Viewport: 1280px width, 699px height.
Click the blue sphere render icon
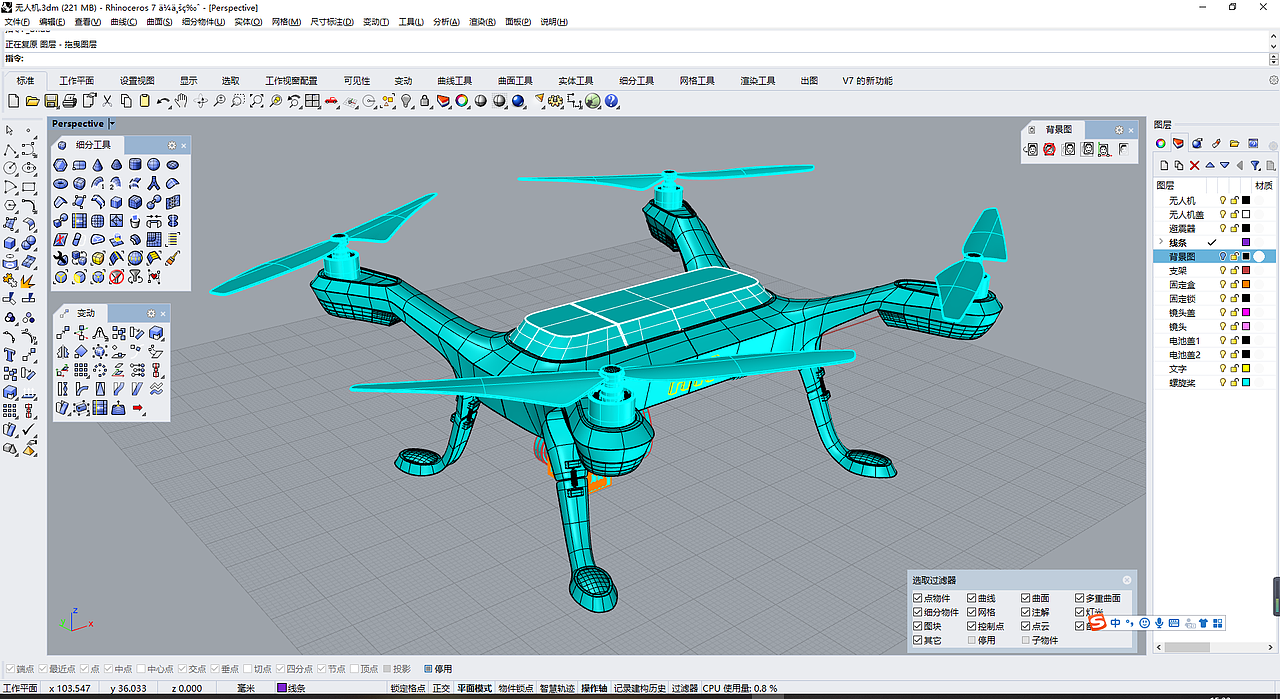(518, 101)
